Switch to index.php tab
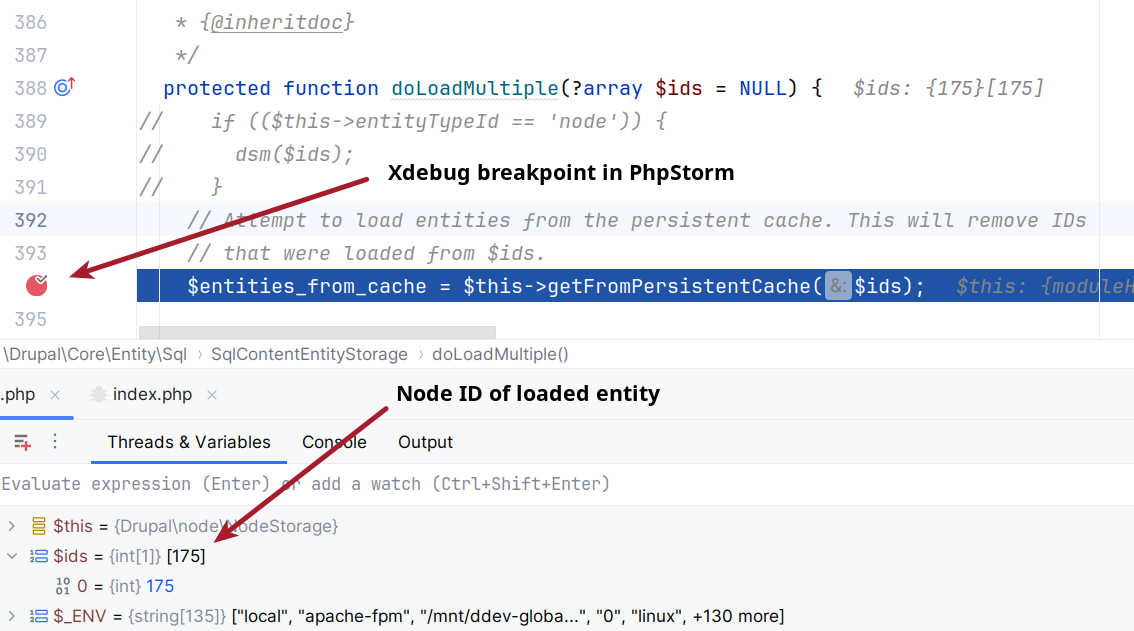The height and width of the screenshot is (631, 1134). coord(152,394)
